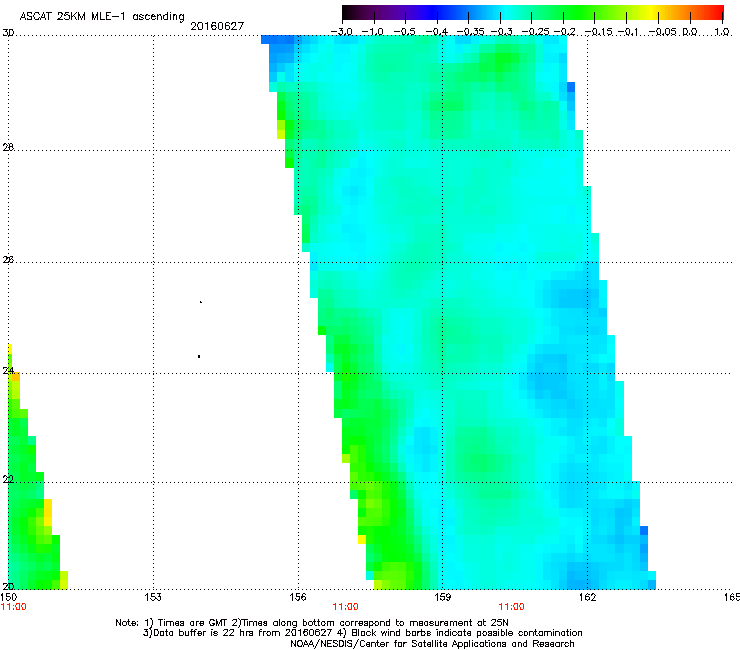The width and height of the screenshot is (740, 650).
Task: Click the red '11:00' time between 159 and 162
Action: tap(512, 607)
